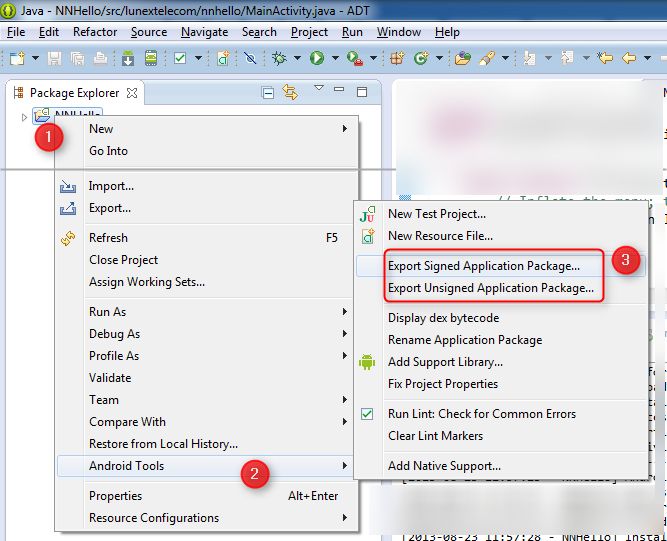Expand the Team submenu
Image resolution: width=667 pixels, height=541 pixels.
point(206,400)
